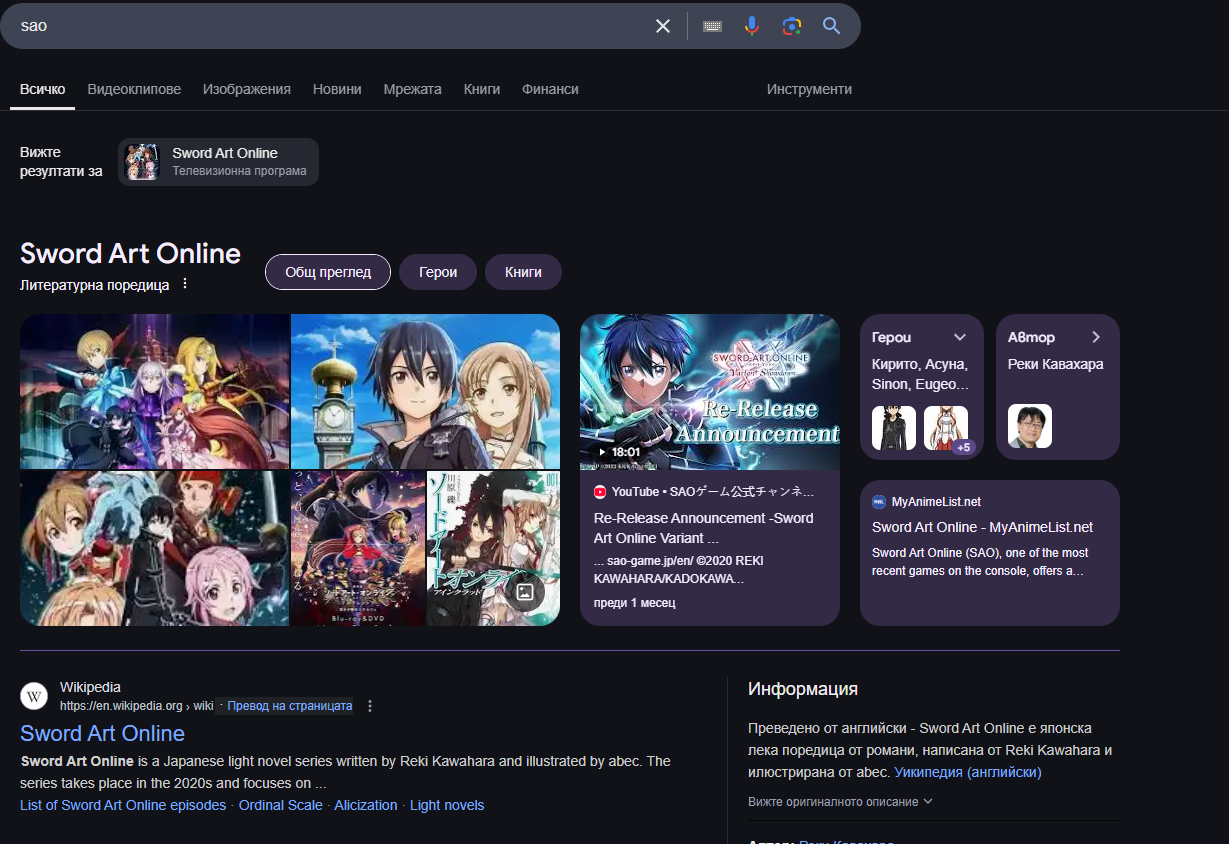The width and height of the screenshot is (1229, 844).
Task: Click the YouTube source icon on the video card
Action: coord(600,492)
